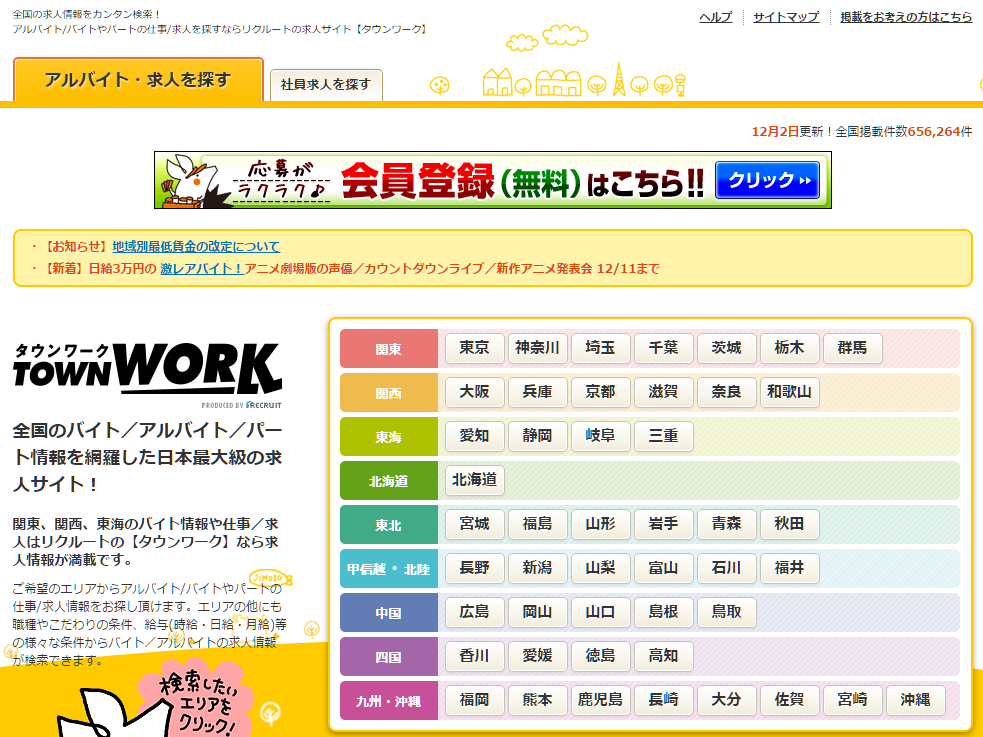This screenshot has width=983, height=737.
Task: Select 徳島 prefecture
Action: pos(601,656)
